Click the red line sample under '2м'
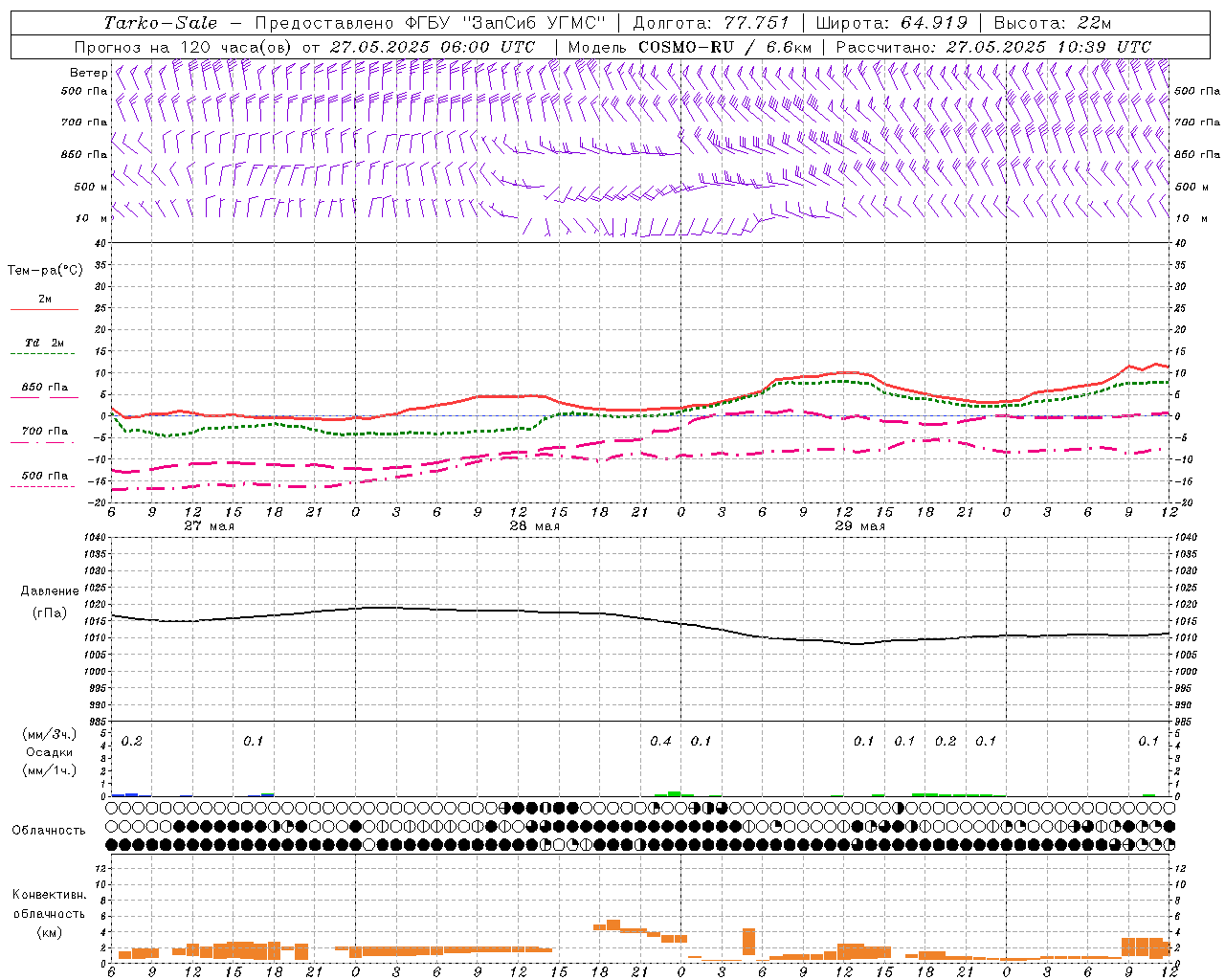Viewport: 1225px width, 980px height. (x=44, y=310)
